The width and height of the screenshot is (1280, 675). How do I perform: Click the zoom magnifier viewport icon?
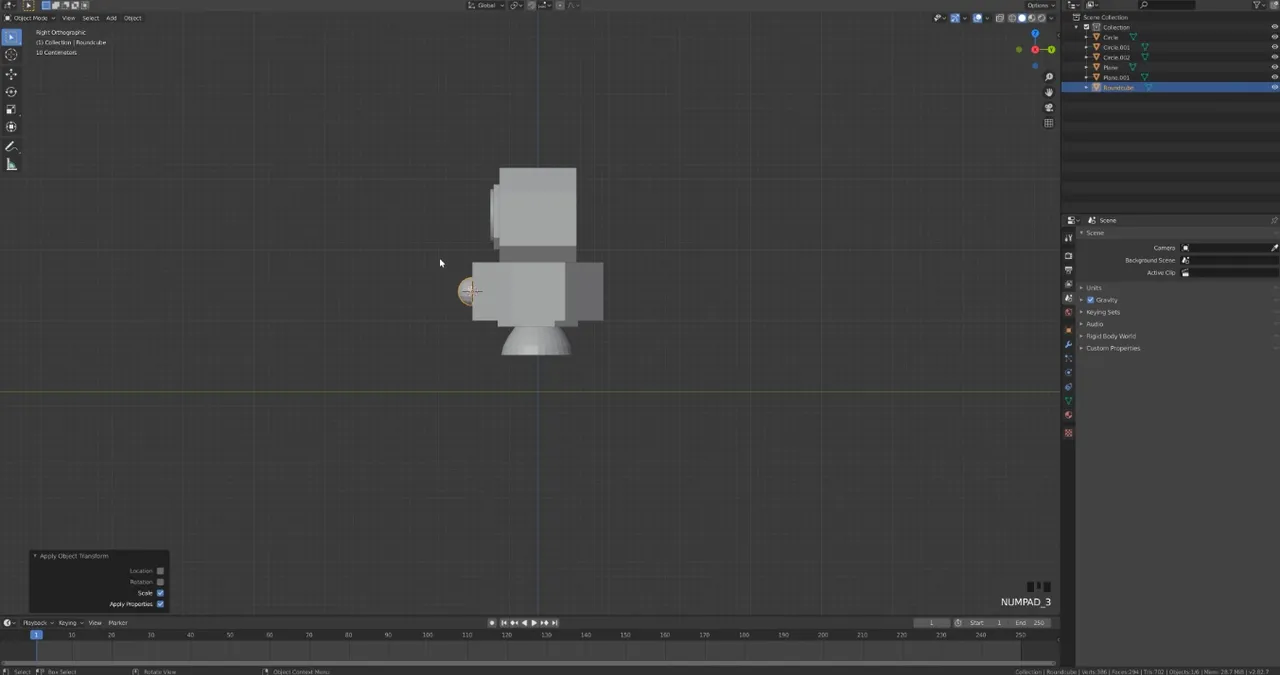pyautogui.click(x=1049, y=77)
